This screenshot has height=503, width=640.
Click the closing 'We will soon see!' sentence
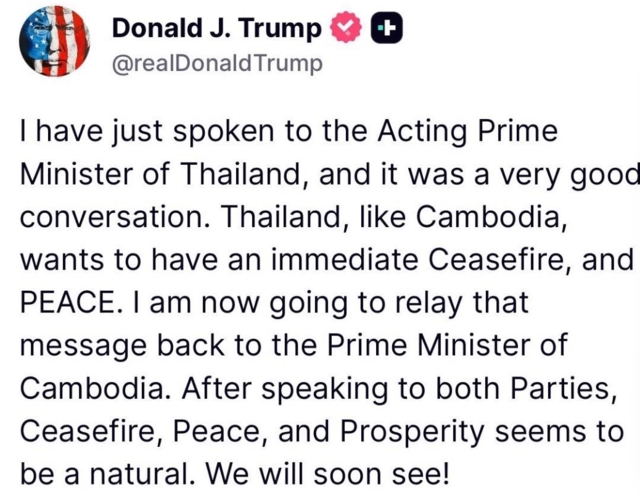[327, 474]
